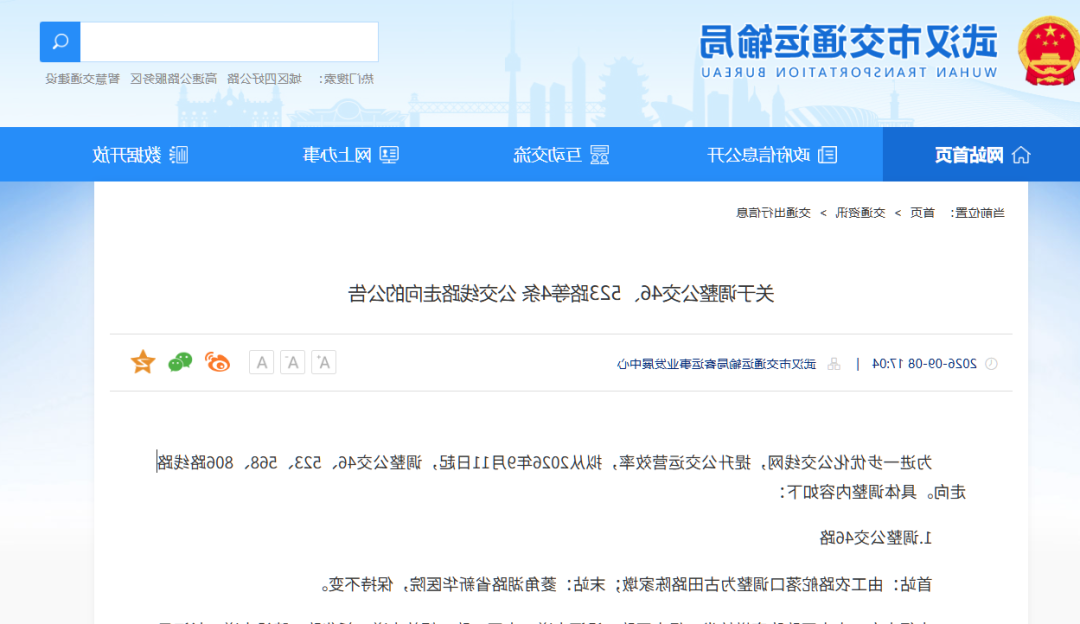Click the 交通资讯 breadcrumb link
The width and height of the screenshot is (1080, 624).
(860, 213)
